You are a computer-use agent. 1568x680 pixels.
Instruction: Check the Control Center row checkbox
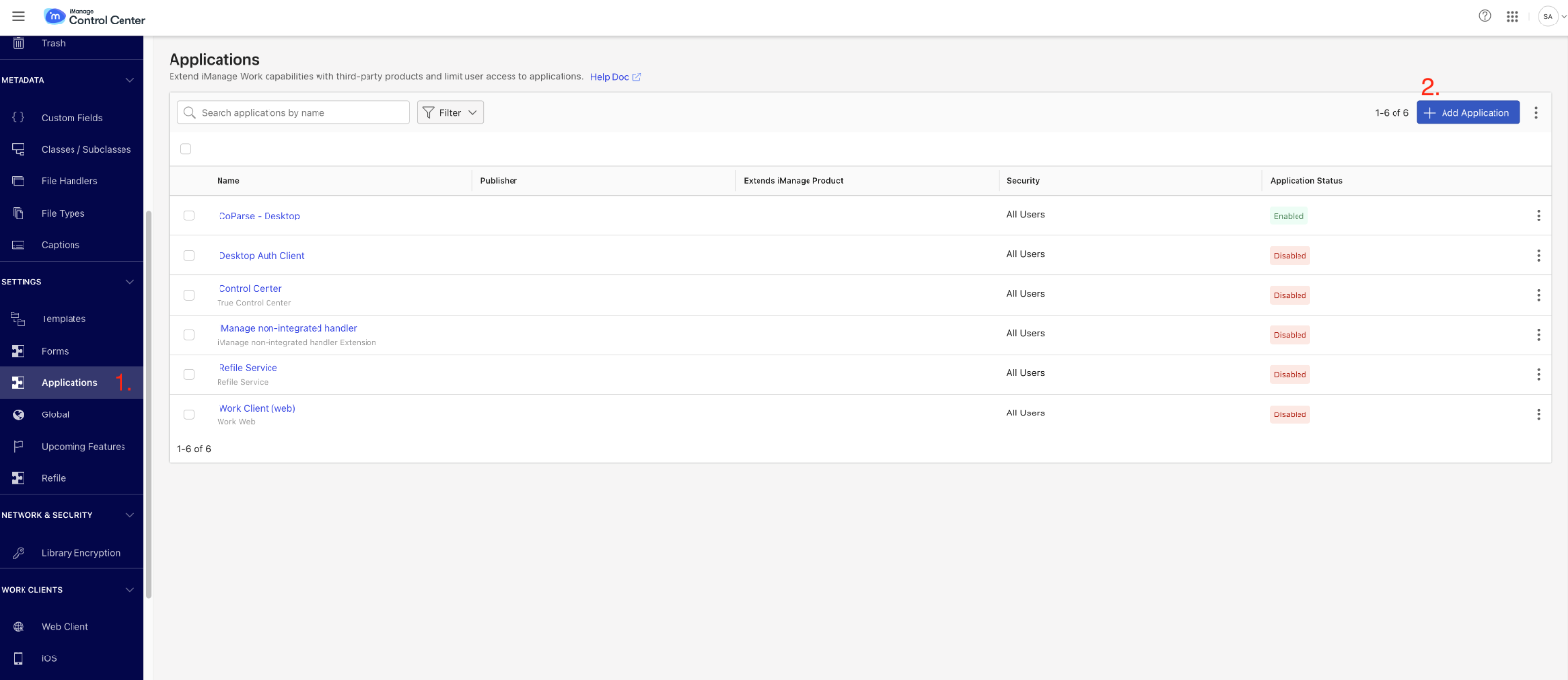[x=189, y=295]
